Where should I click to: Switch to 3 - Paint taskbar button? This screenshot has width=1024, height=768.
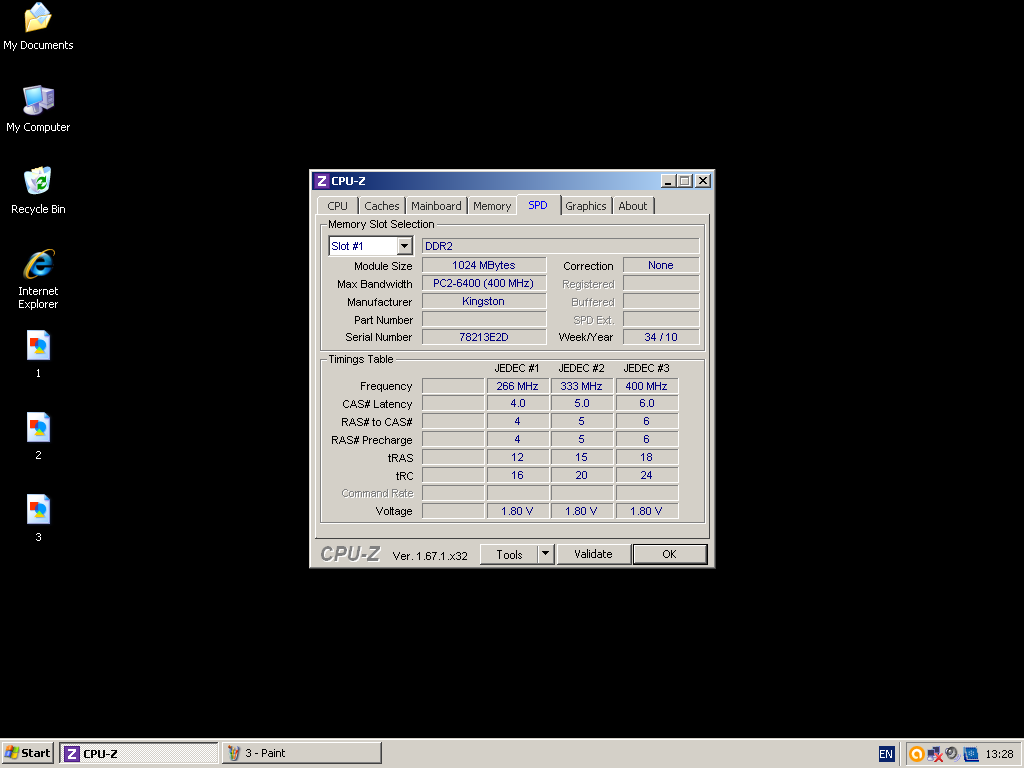[x=302, y=753]
